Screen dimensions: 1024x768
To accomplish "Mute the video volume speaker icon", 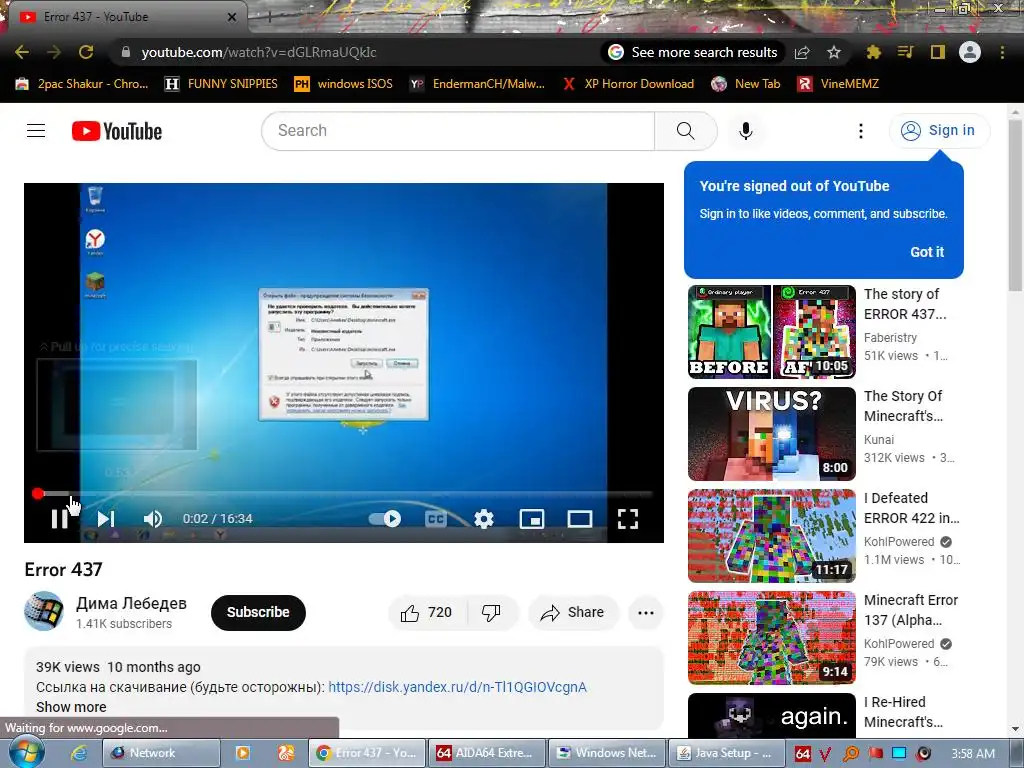I will pyautogui.click(x=152, y=519).
